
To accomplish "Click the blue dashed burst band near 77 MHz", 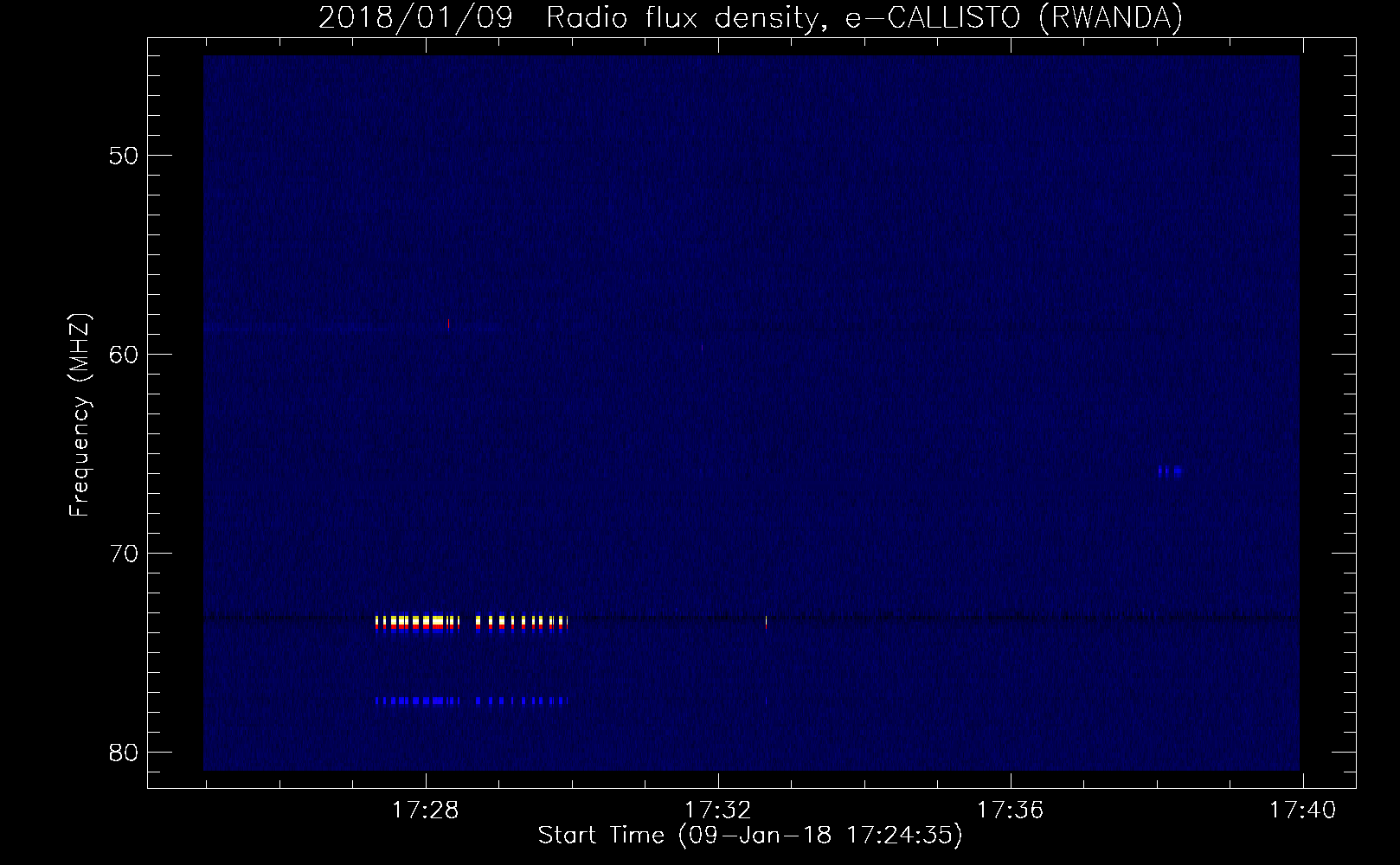I will click(472, 701).
